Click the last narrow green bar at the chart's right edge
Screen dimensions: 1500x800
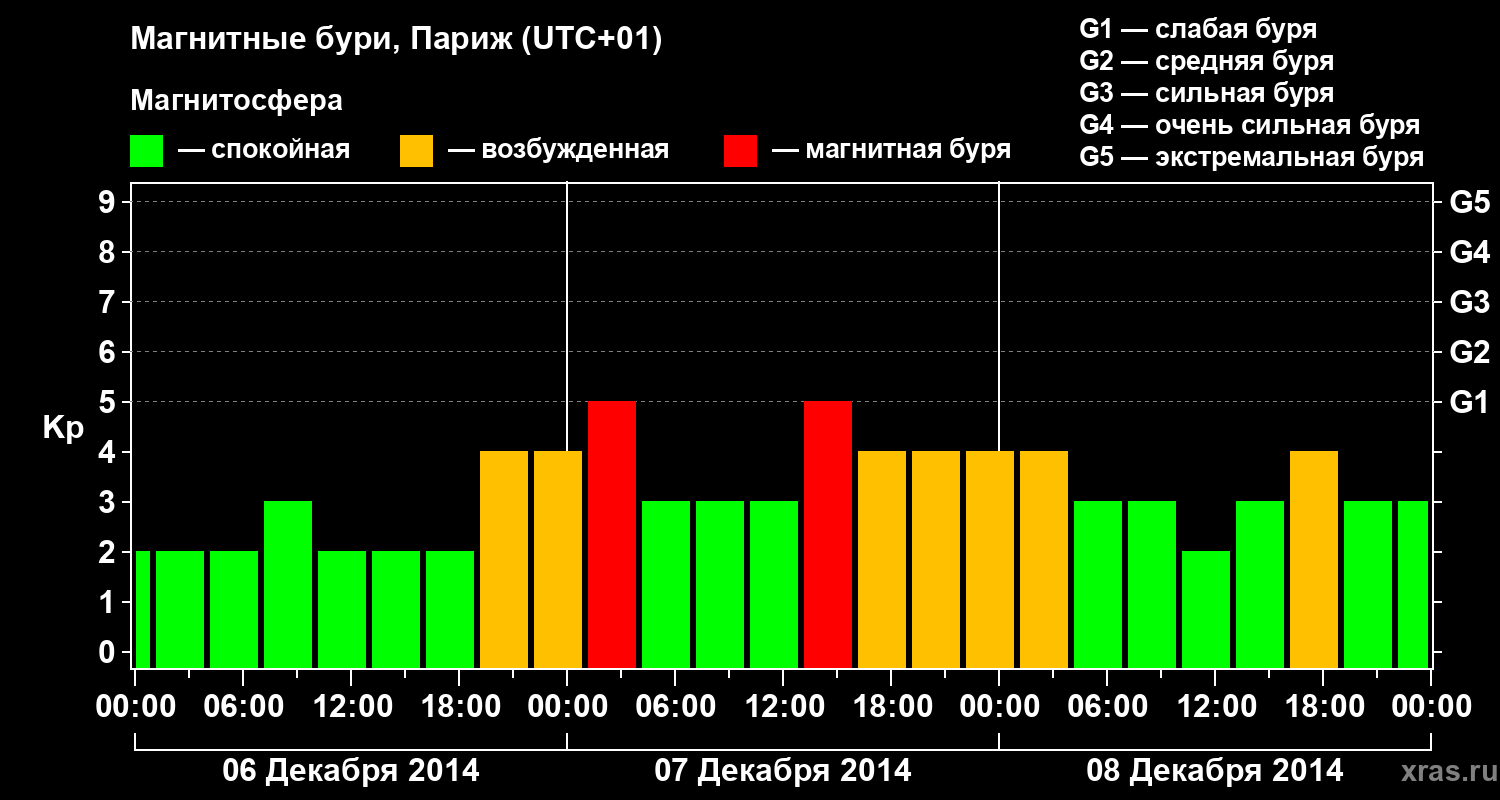pos(1413,585)
